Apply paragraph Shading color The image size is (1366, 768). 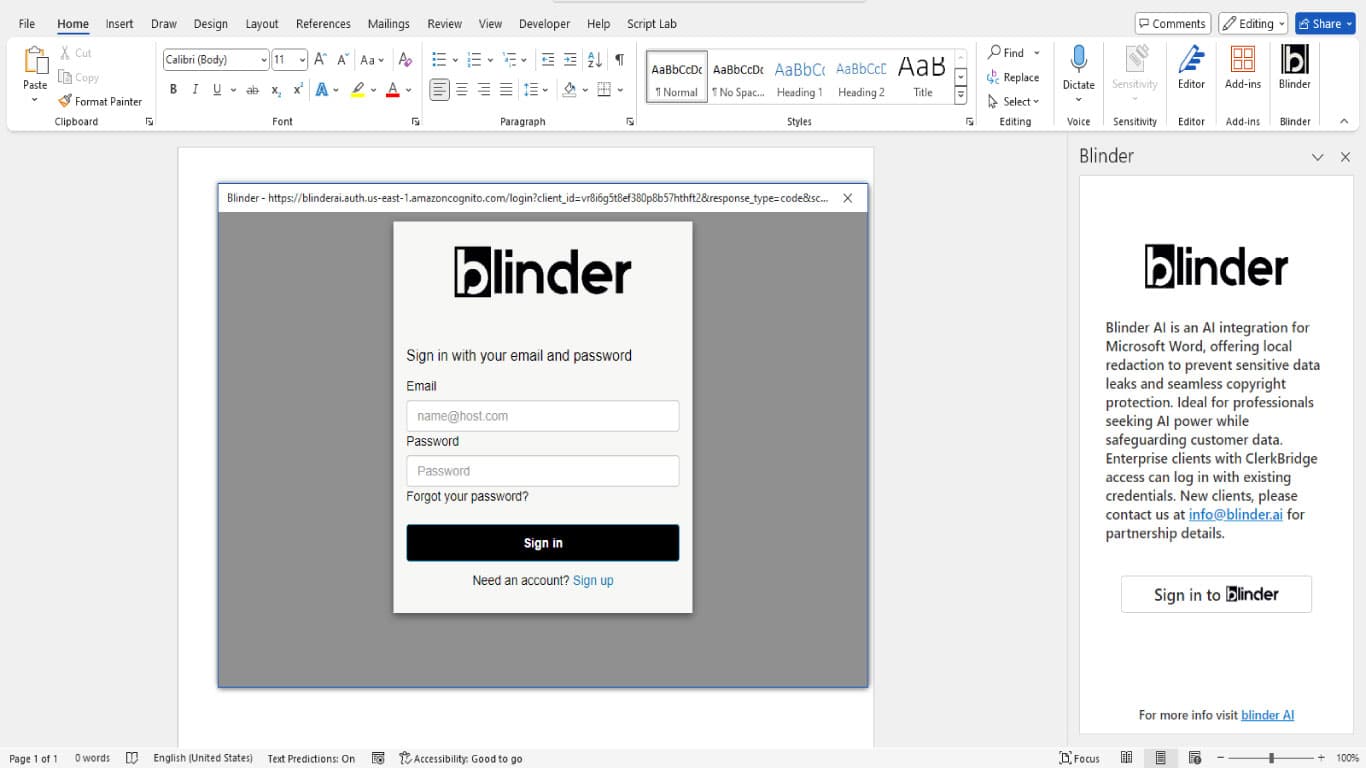click(x=569, y=90)
